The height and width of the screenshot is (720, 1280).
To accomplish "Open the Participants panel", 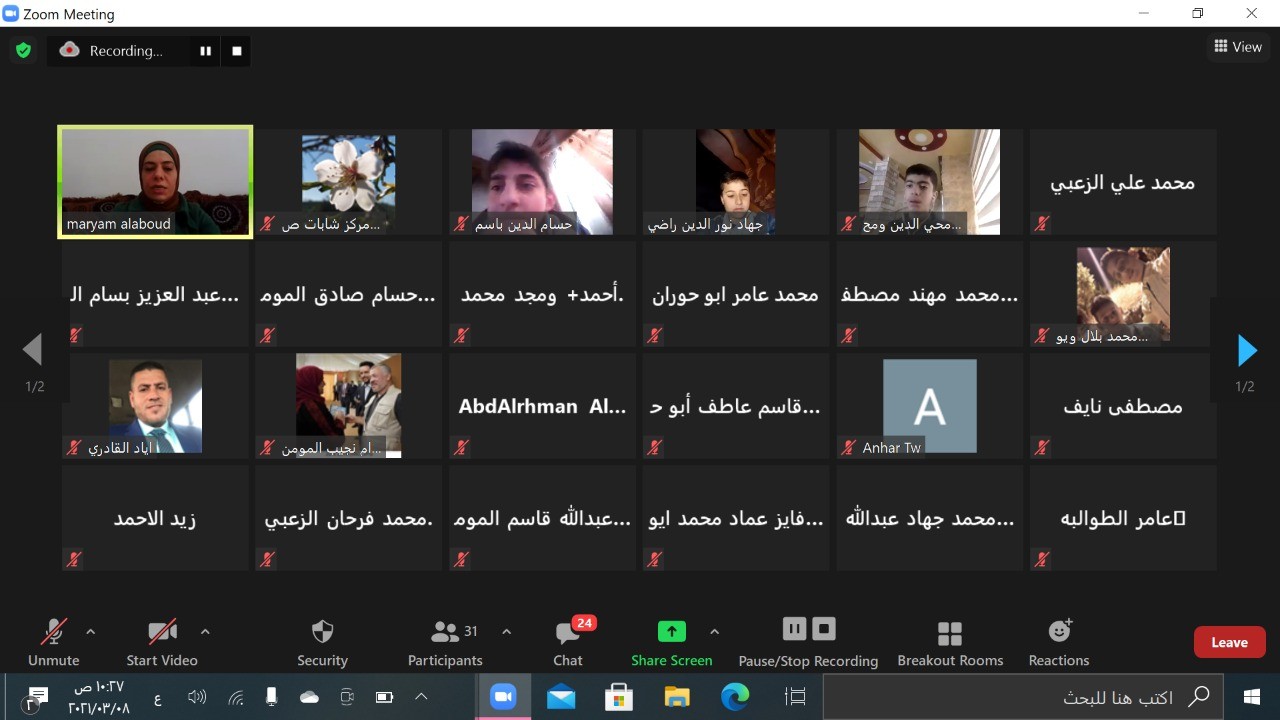I will (445, 642).
